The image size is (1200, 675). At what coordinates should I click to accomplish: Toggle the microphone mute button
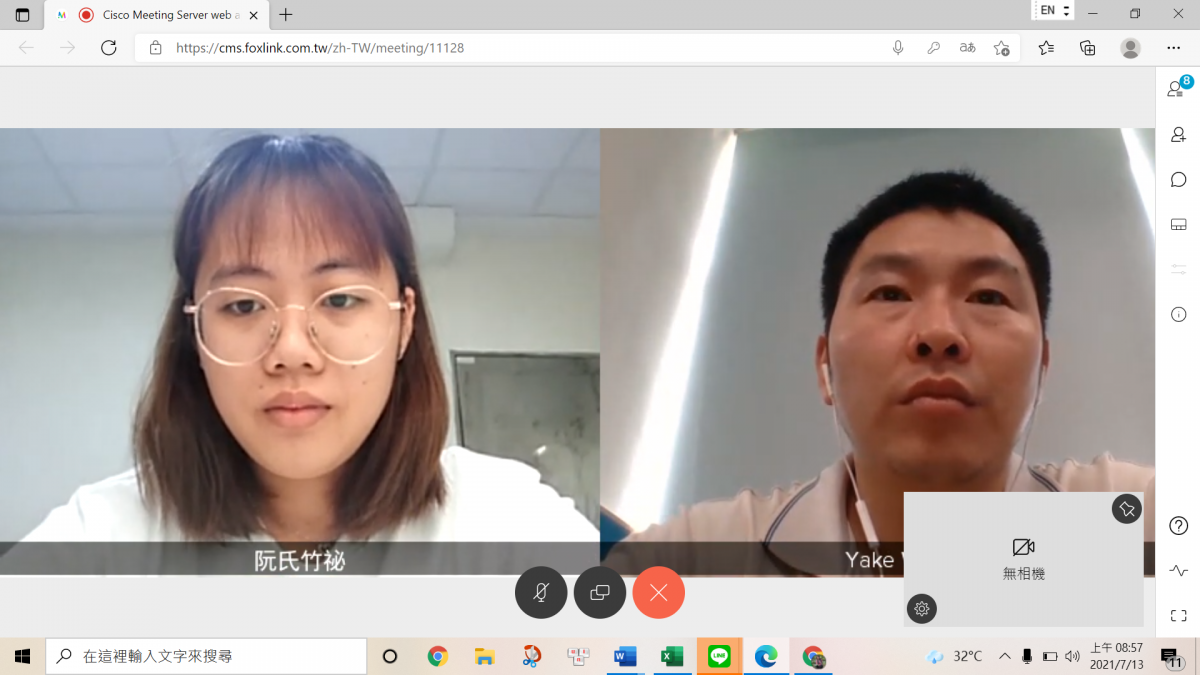click(x=541, y=593)
